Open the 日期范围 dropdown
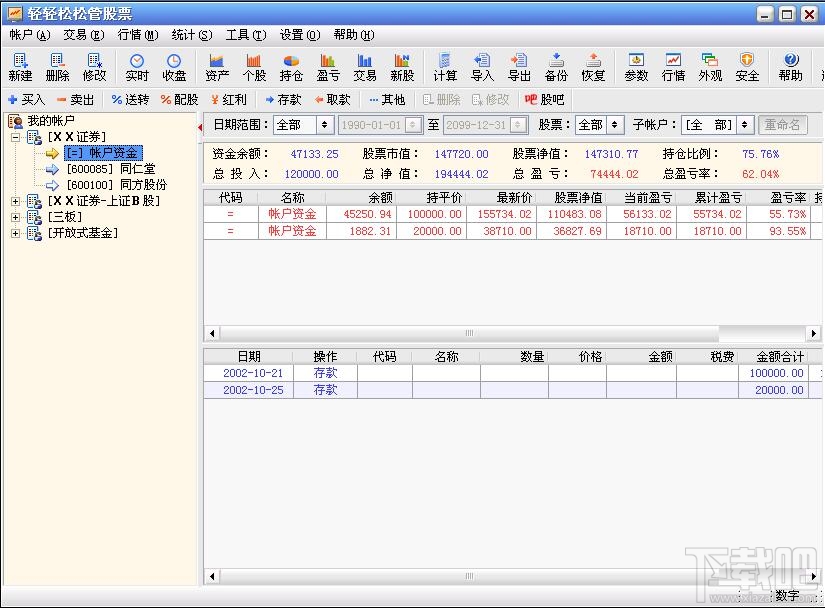825x608 pixels. click(x=325, y=125)
